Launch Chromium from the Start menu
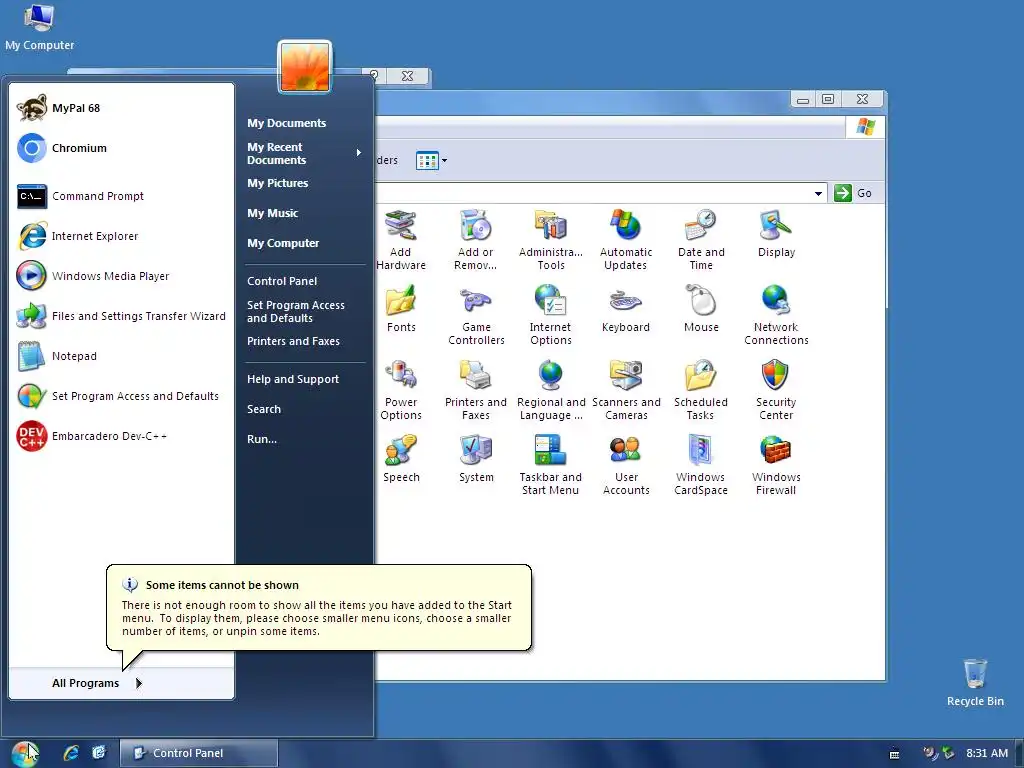The width and height of the screenshot is (1024, 768). coord(122,148)
